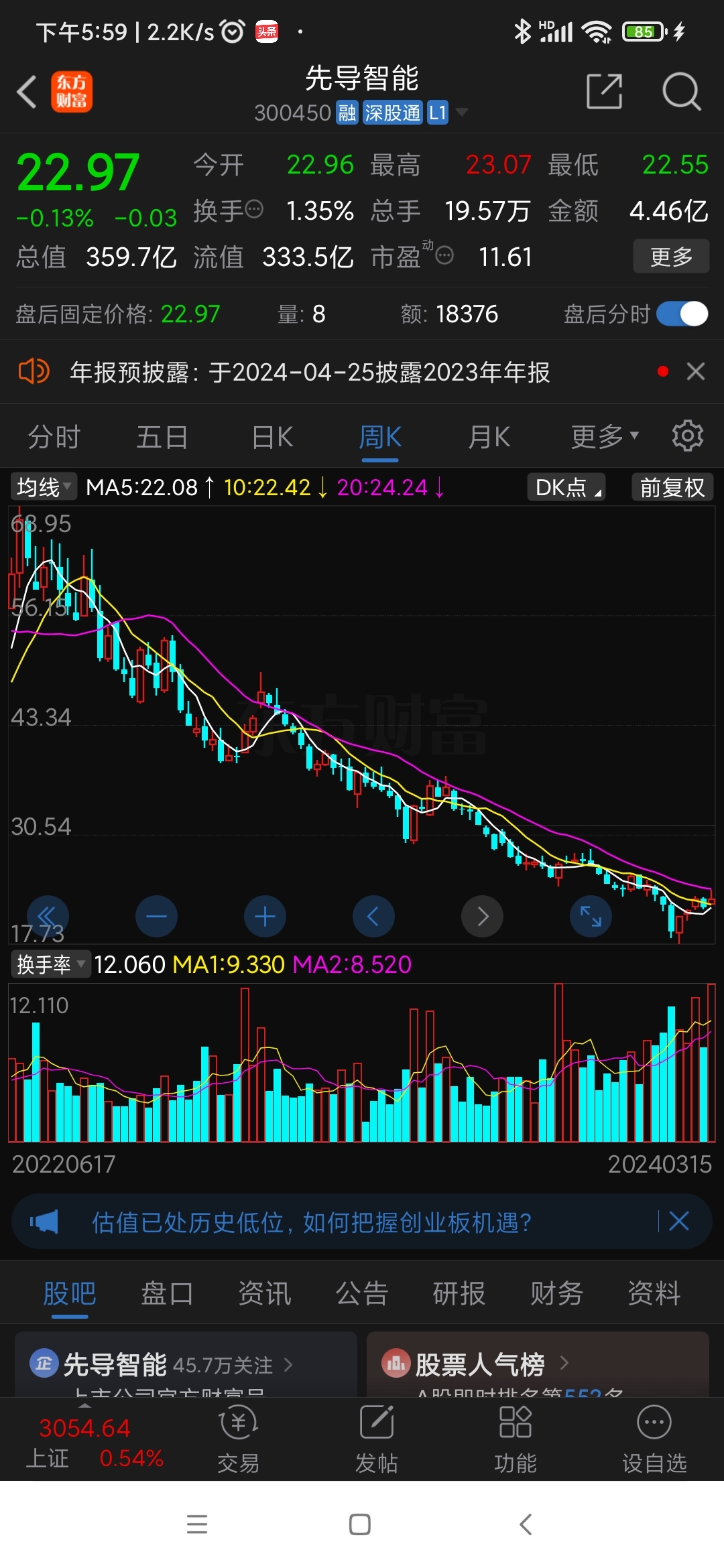Open the 资讯 tab
The width and height of the screenshot is (724, 1568).
click(265, 1293)
